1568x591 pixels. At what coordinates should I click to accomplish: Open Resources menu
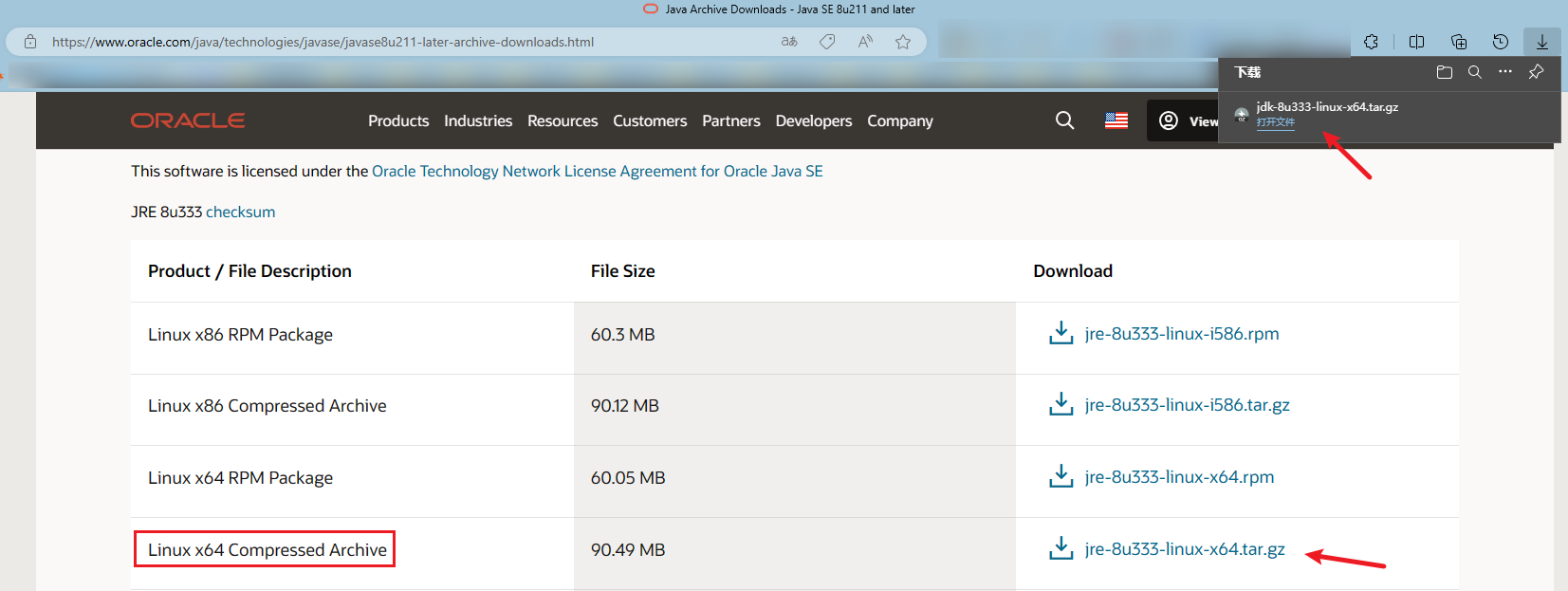(563, 120)
